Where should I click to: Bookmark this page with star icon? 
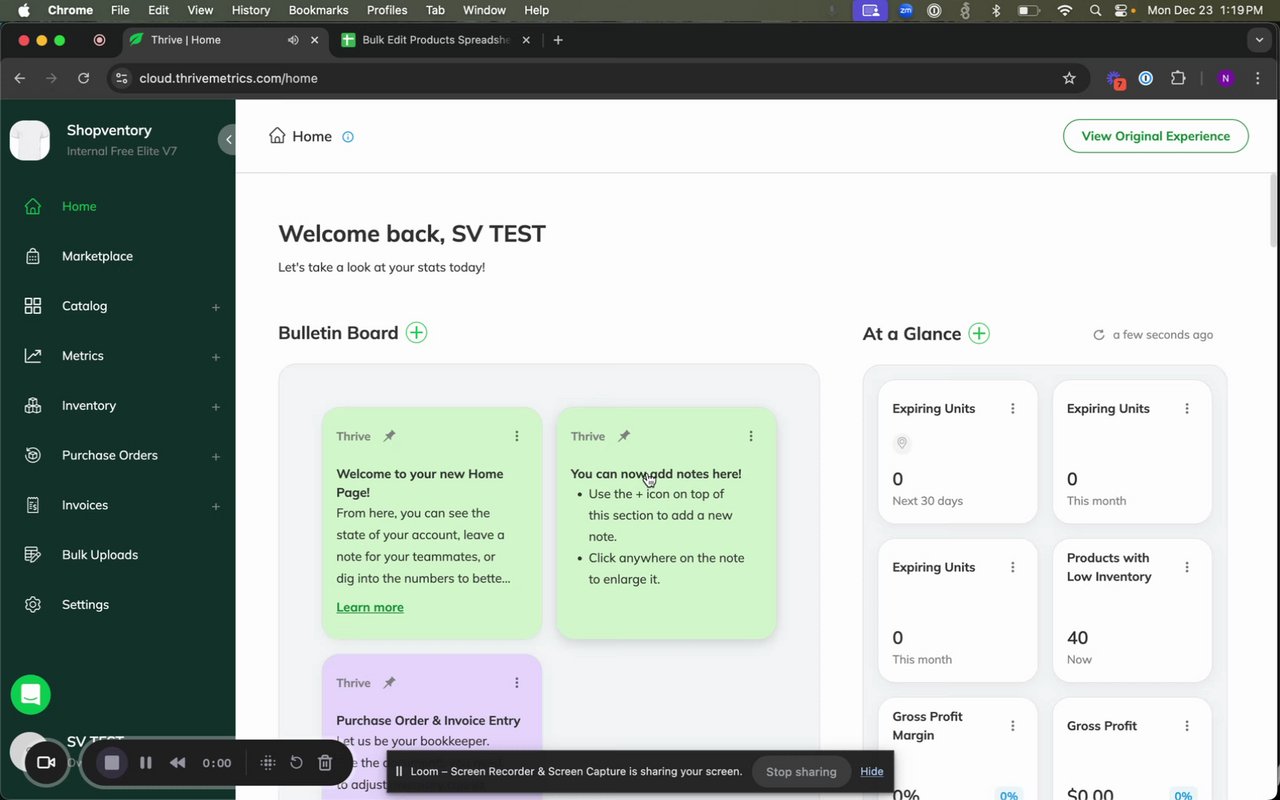1069,78
